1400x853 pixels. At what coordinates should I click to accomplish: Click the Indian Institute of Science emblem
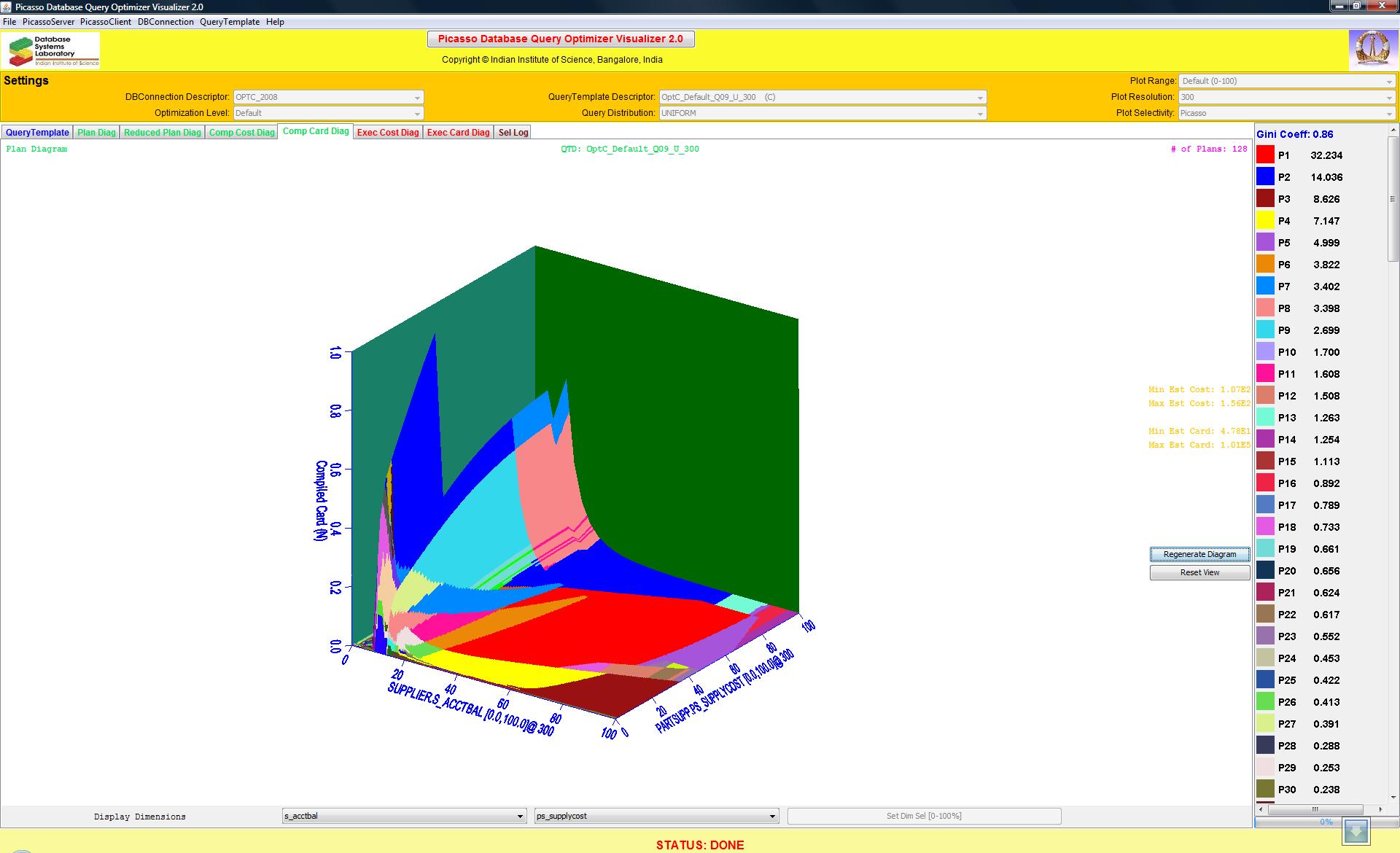click(x=1372, y=50)
